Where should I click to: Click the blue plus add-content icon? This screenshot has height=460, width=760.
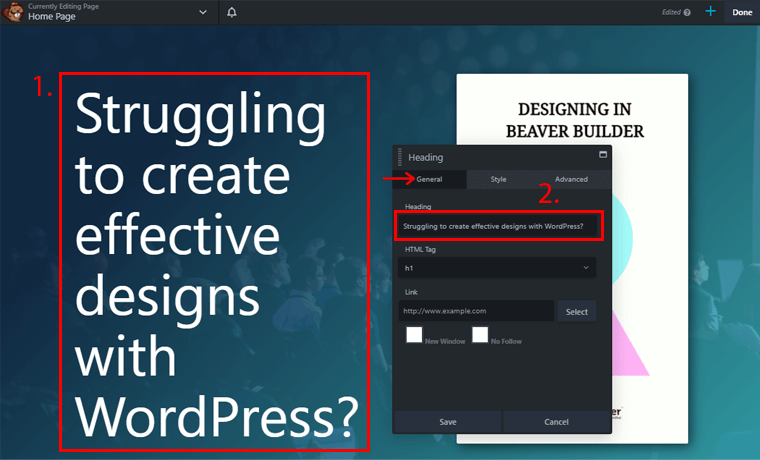pos(710,12)
